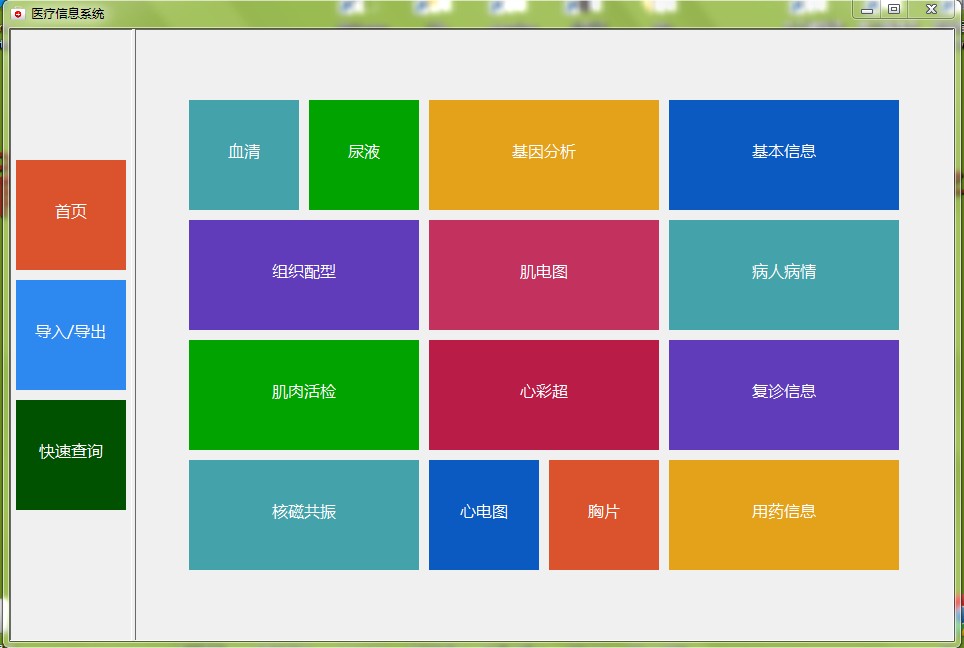This screenshot has width=964, height=648.
Task: Click the 胸片 tile
Action: point(604,515)
